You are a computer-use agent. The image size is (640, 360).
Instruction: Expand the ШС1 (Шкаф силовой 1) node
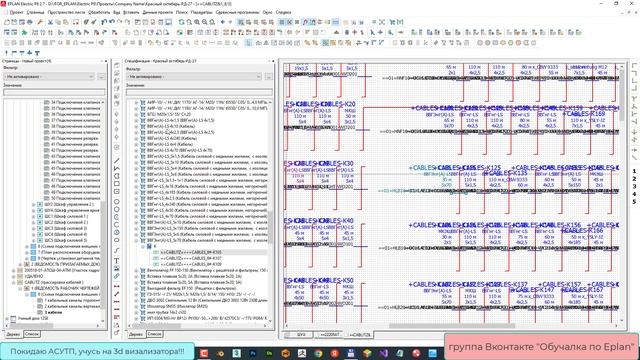click(x=34, y=216)
